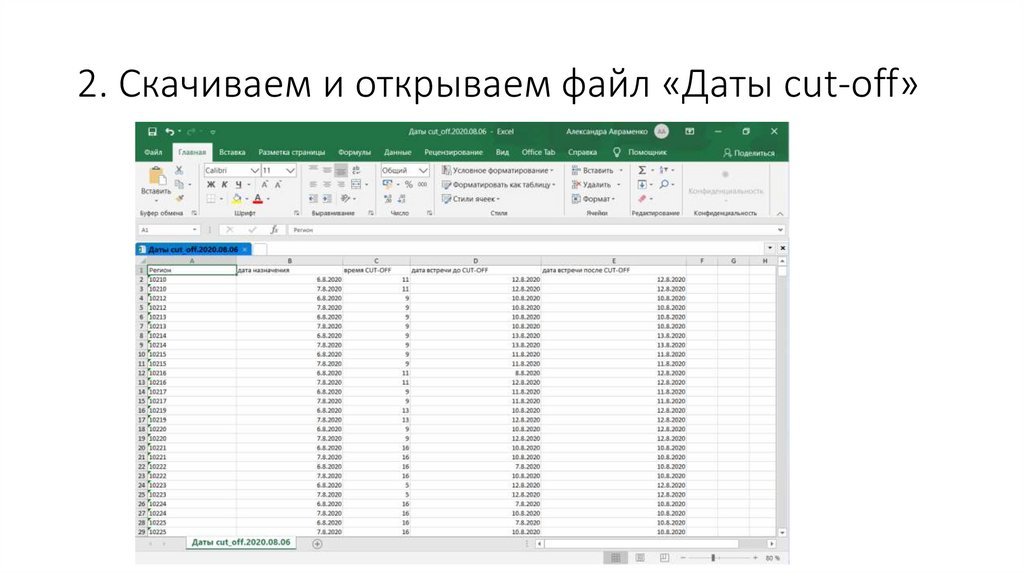This screenshot has height=574, width=1024.
Task: Increase font size with larger A
Action: [264, 185]
